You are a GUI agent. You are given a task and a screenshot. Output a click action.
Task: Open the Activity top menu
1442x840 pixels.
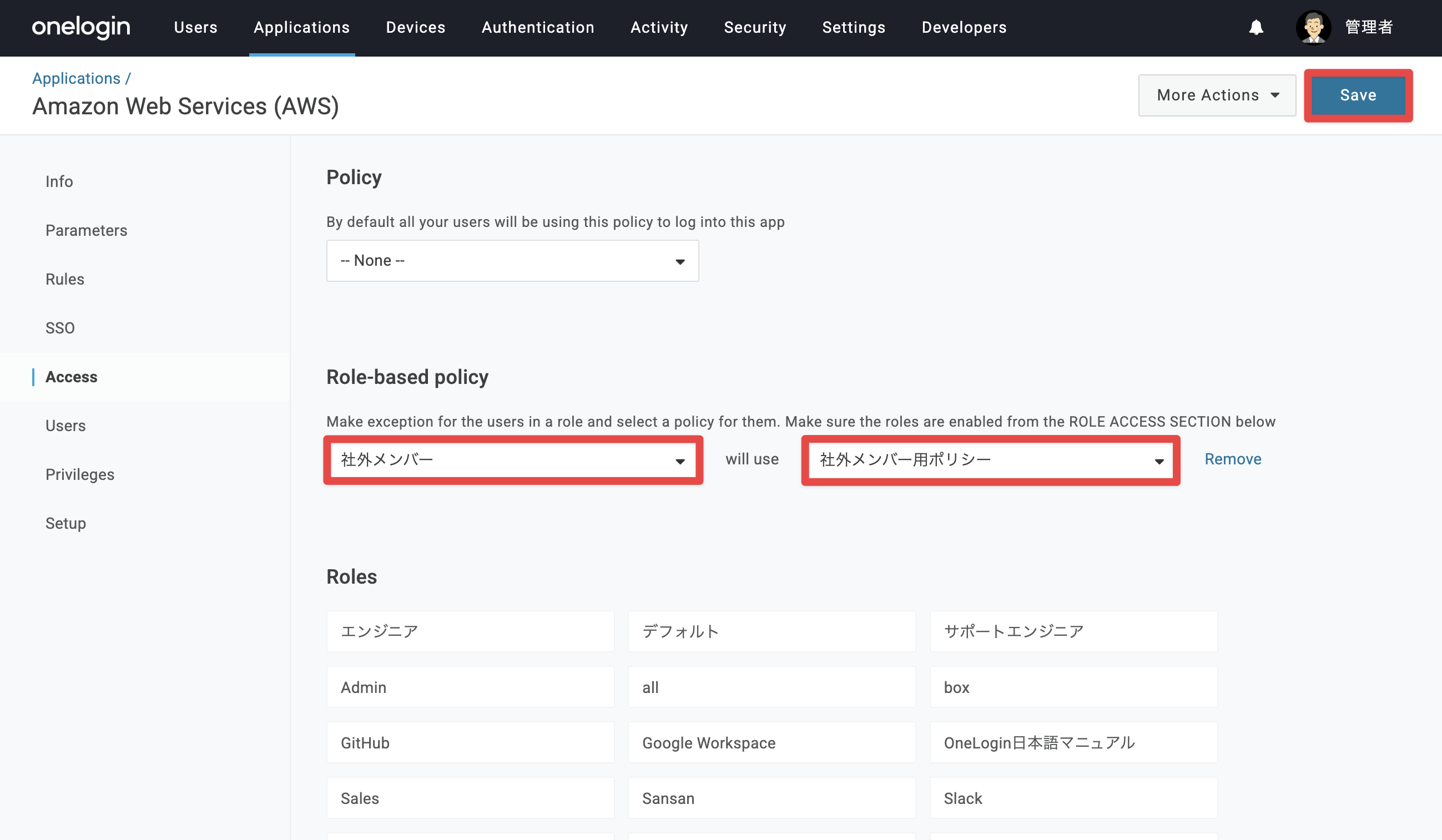pos(659,27)
